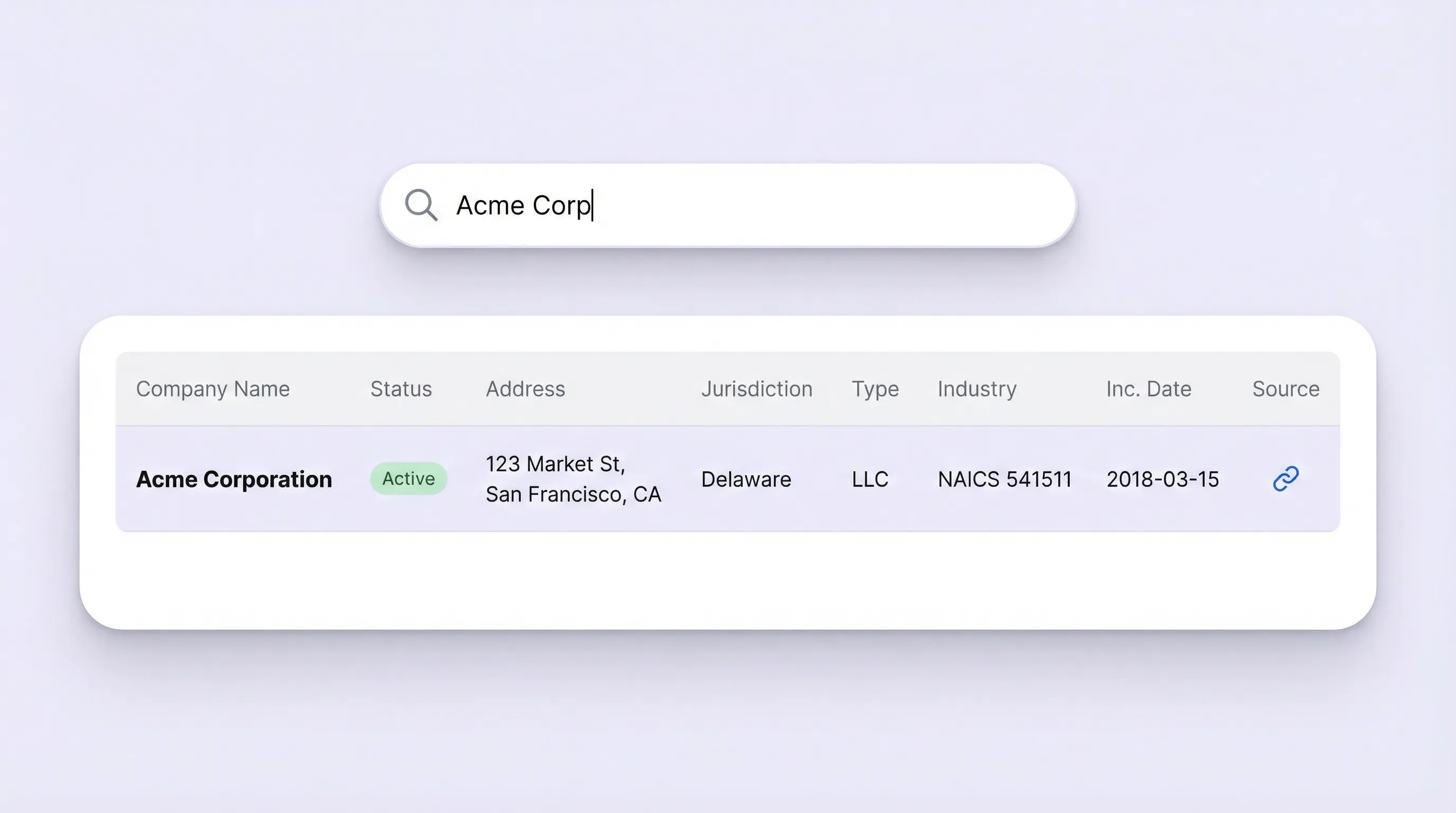Click the magnifying glass search icon
This screenshot has height=813, width=1456.
421,205
